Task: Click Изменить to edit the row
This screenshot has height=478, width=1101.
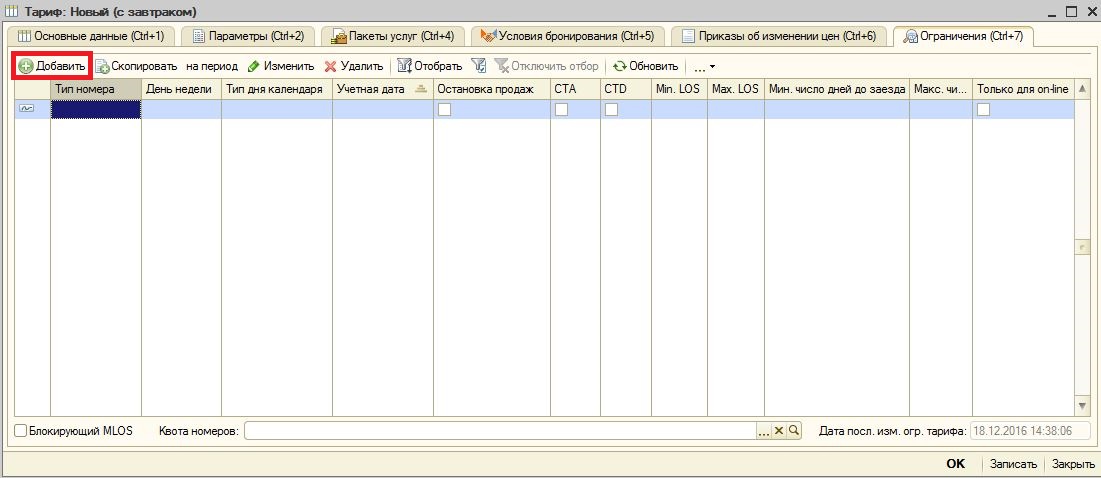Action: (281, 66)
